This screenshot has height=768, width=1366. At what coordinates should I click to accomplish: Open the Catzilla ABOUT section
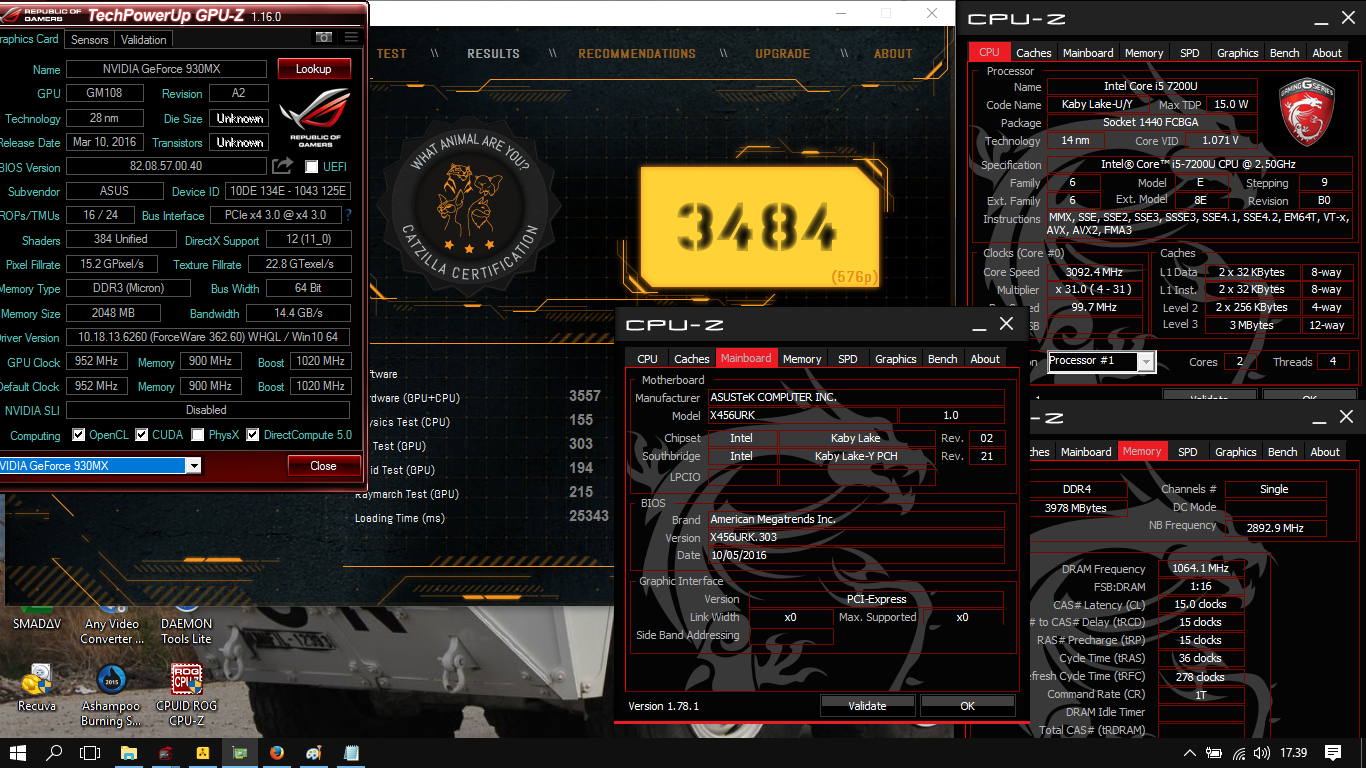click(893, 54)
